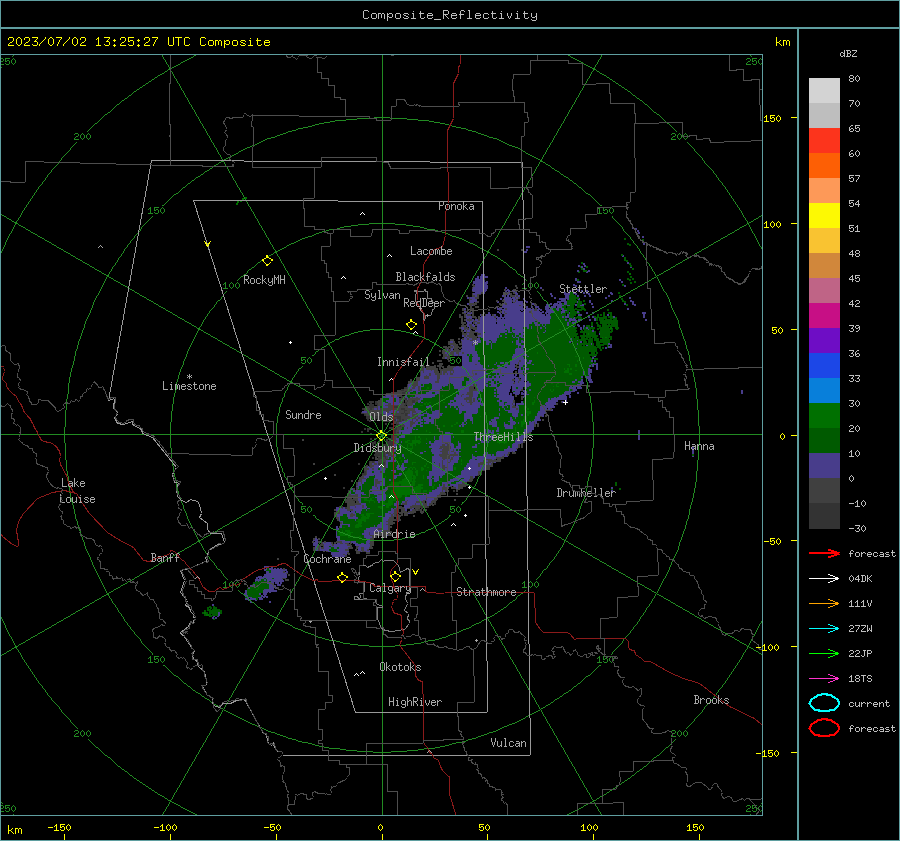Click the HighRiver city label
The width and height of the screenshot is (900, 841).
tap(415, 702)
